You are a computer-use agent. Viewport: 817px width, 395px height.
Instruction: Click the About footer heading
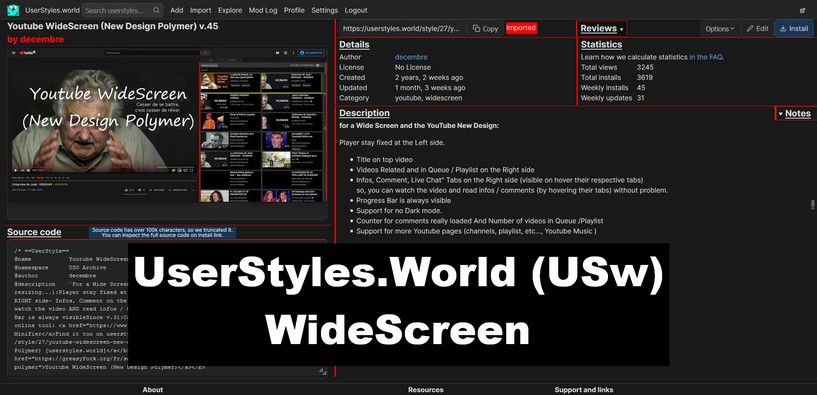pos(153,390)
